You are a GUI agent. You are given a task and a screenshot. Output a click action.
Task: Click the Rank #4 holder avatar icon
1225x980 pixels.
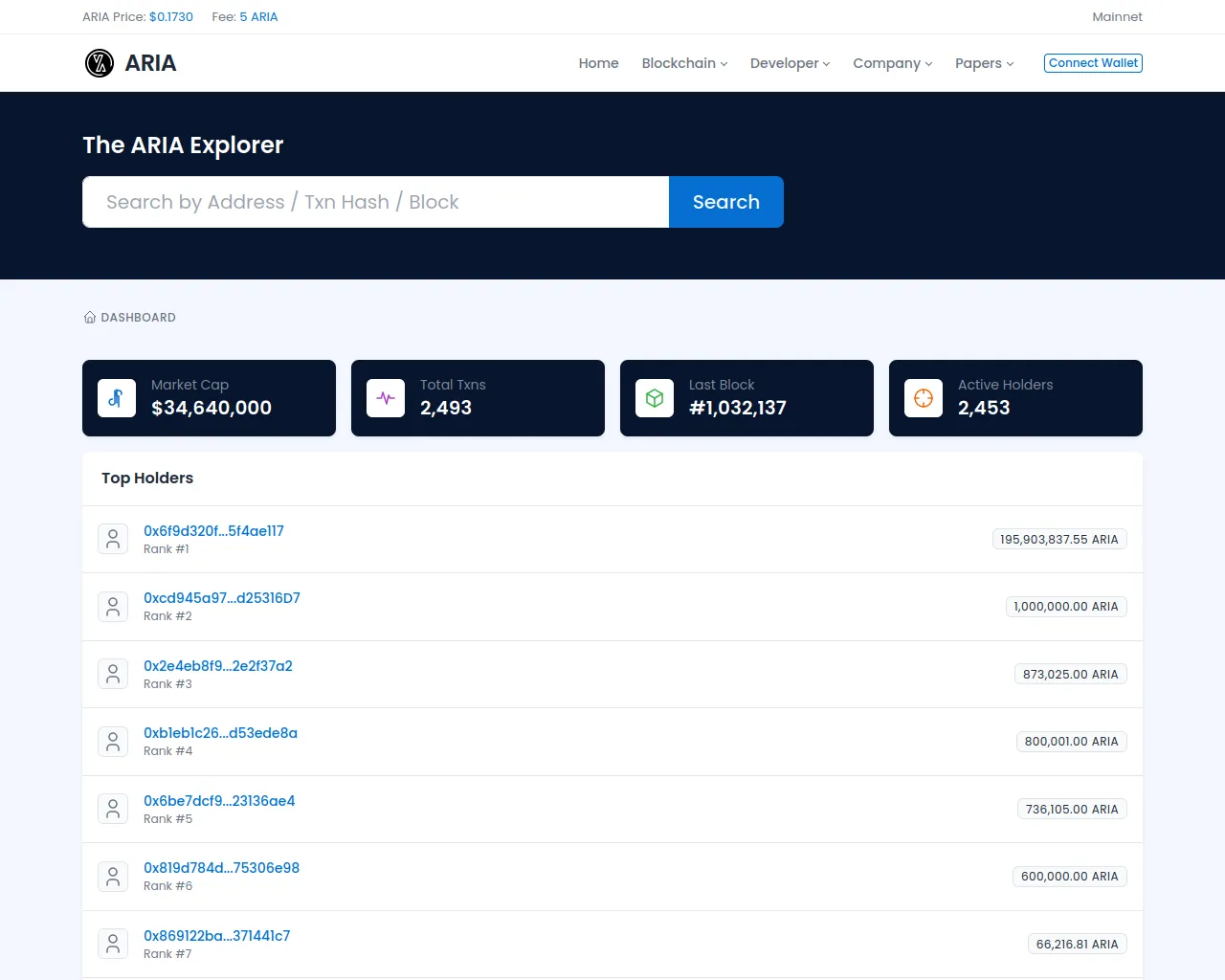tap(113, 742)
